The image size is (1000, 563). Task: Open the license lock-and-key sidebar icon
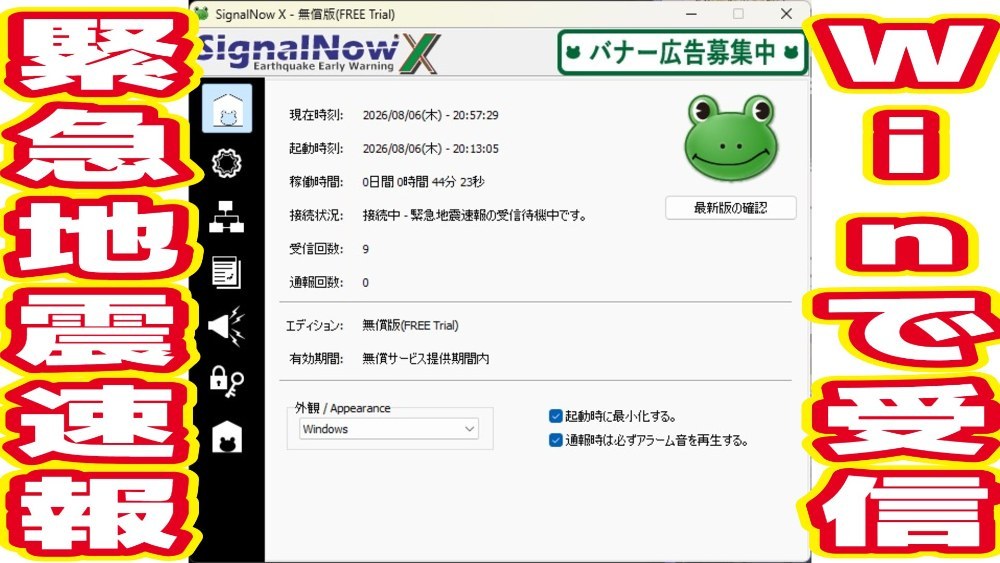[227, 382]
